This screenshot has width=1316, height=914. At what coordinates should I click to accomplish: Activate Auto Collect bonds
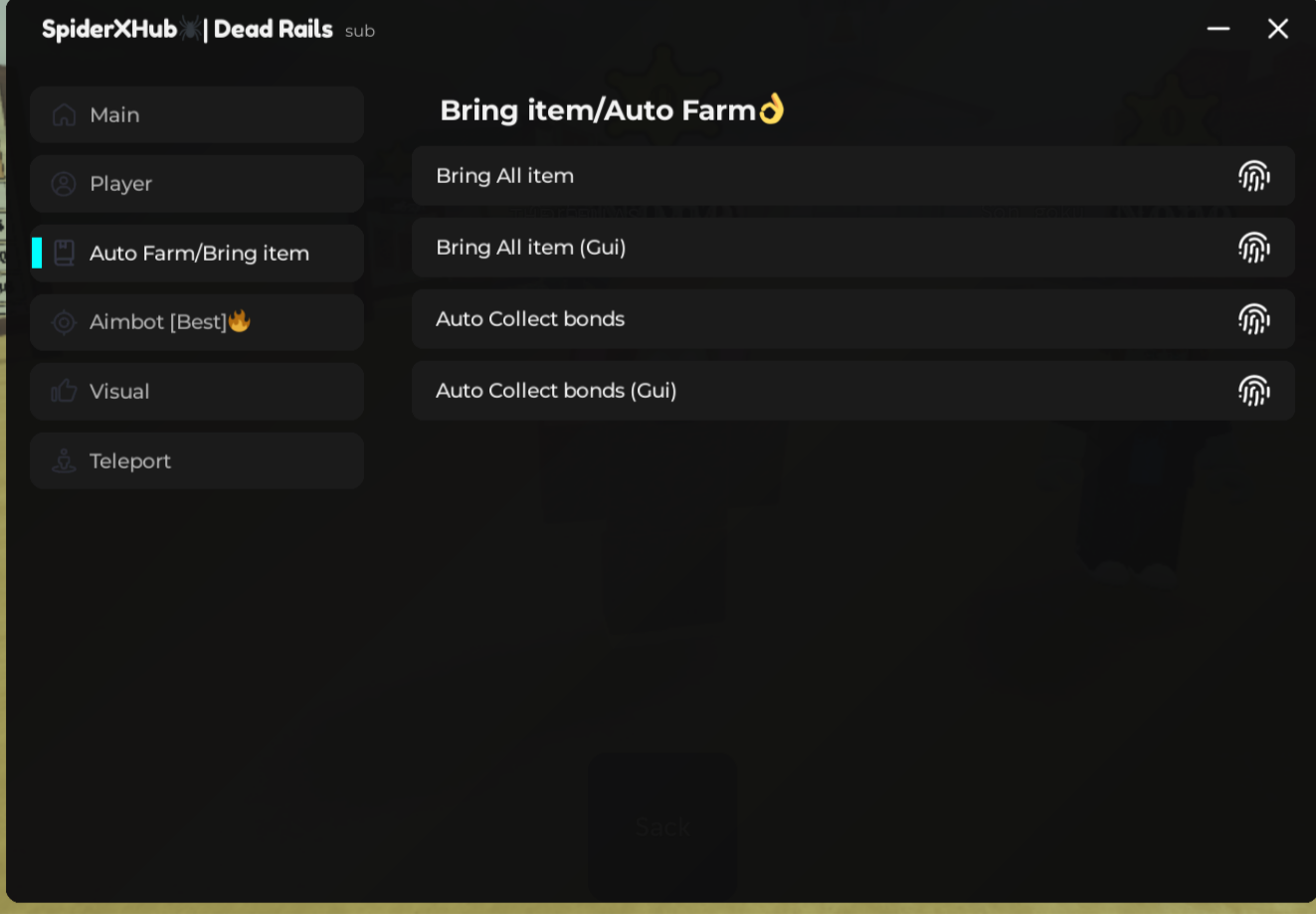coord(530,319)
